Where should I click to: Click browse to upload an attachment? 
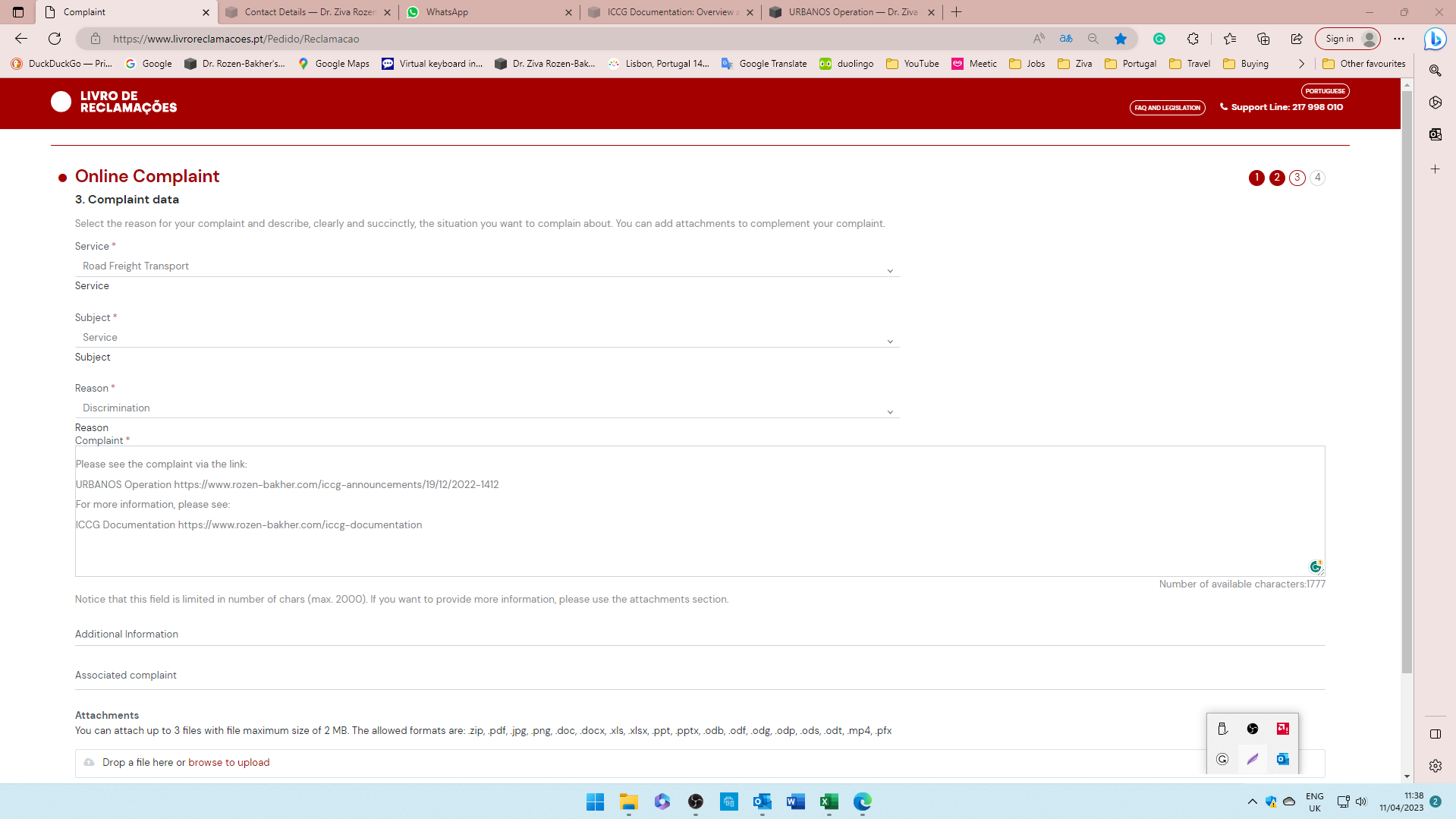[228, 762]
